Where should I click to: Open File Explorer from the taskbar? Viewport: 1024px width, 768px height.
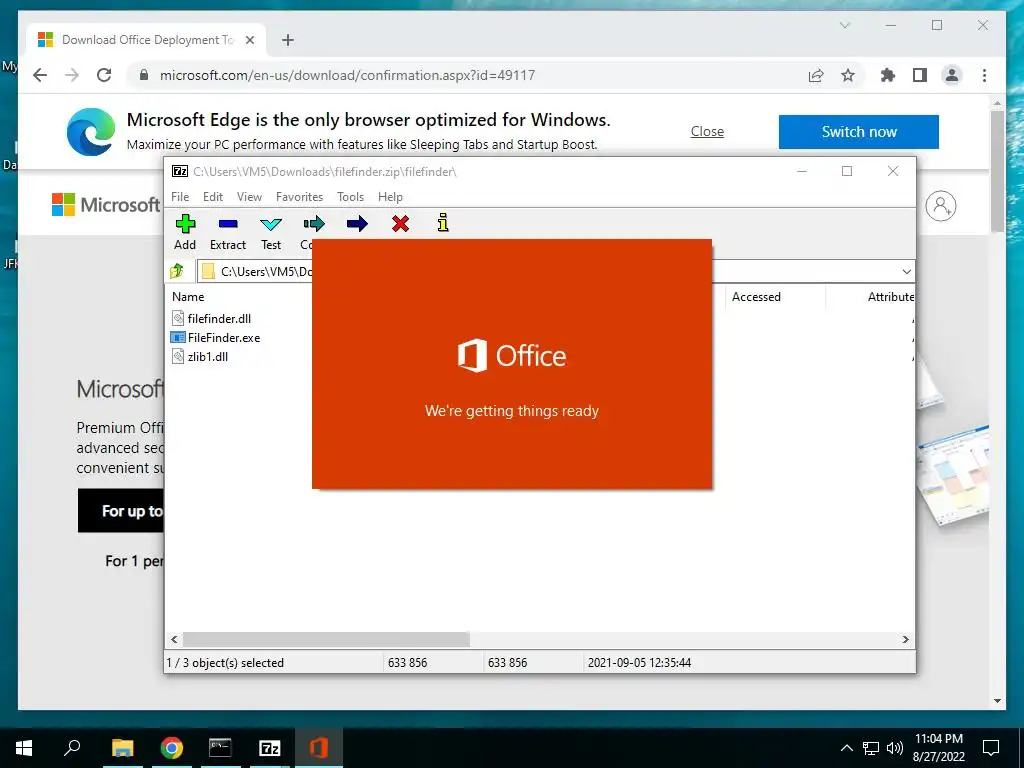pos(122,748)
